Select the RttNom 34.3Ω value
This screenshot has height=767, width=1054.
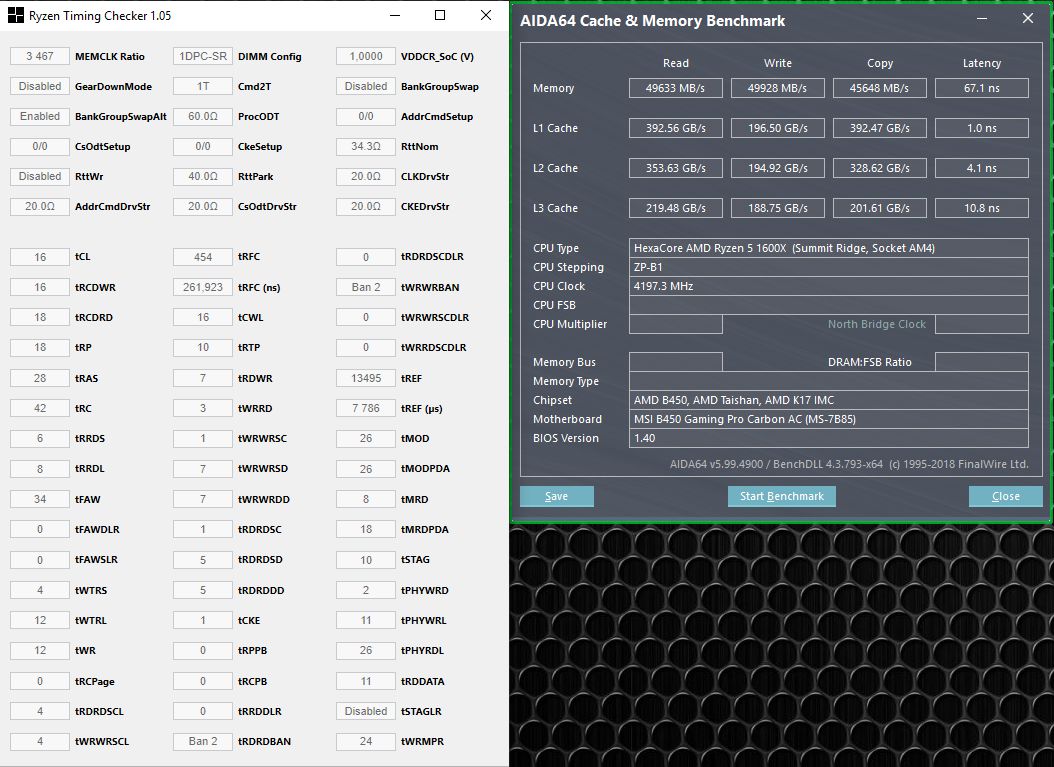[366, 146]
